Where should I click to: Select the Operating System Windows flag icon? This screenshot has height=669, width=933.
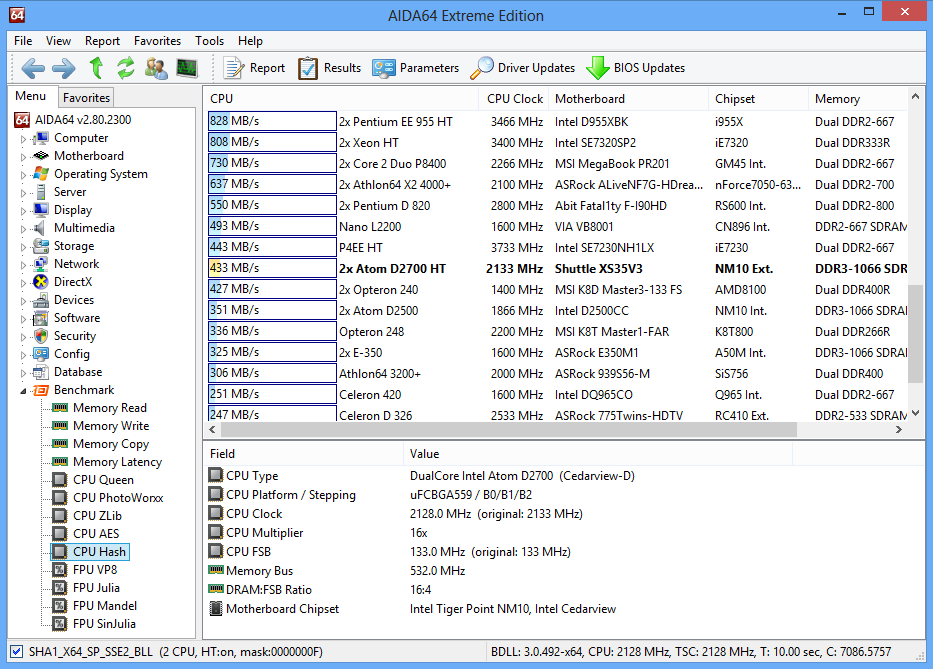[x=41, y=174]
